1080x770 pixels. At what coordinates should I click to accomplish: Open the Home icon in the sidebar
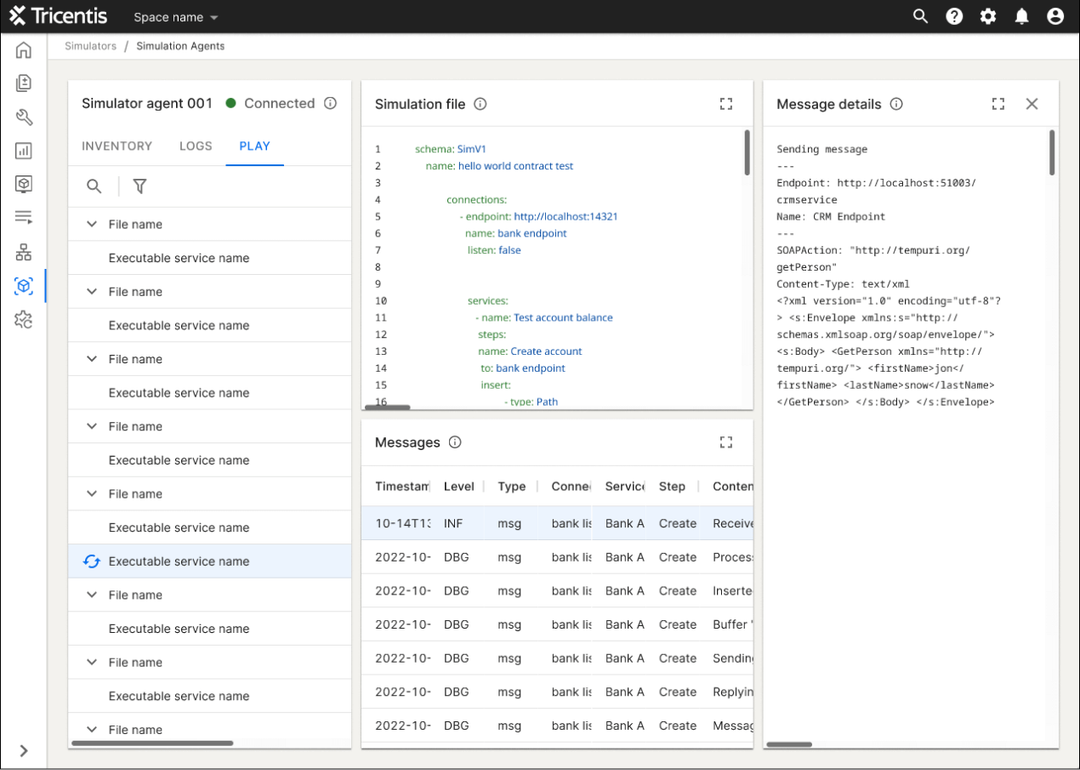point(23,50)
